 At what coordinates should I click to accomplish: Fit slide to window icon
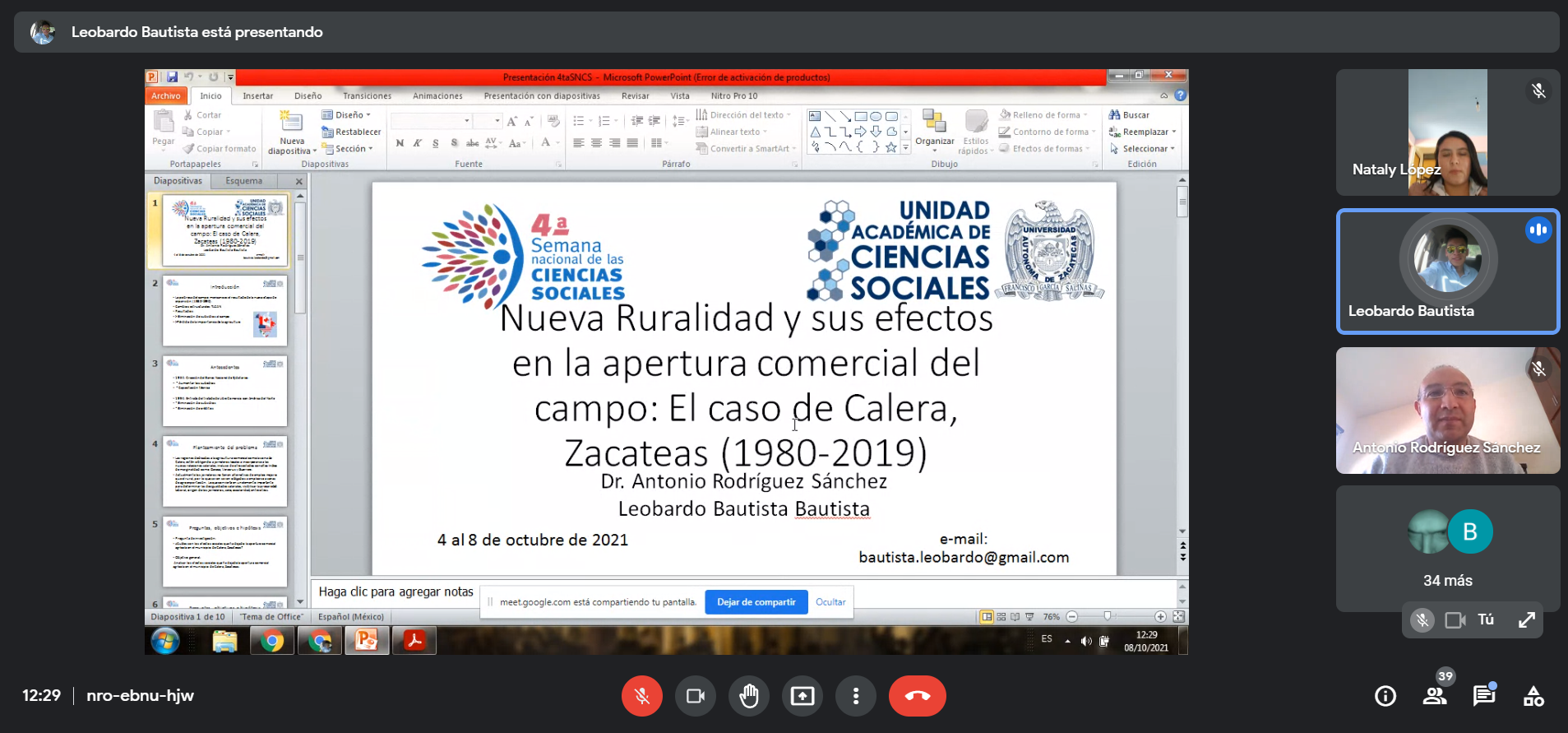pos(1178,616)
